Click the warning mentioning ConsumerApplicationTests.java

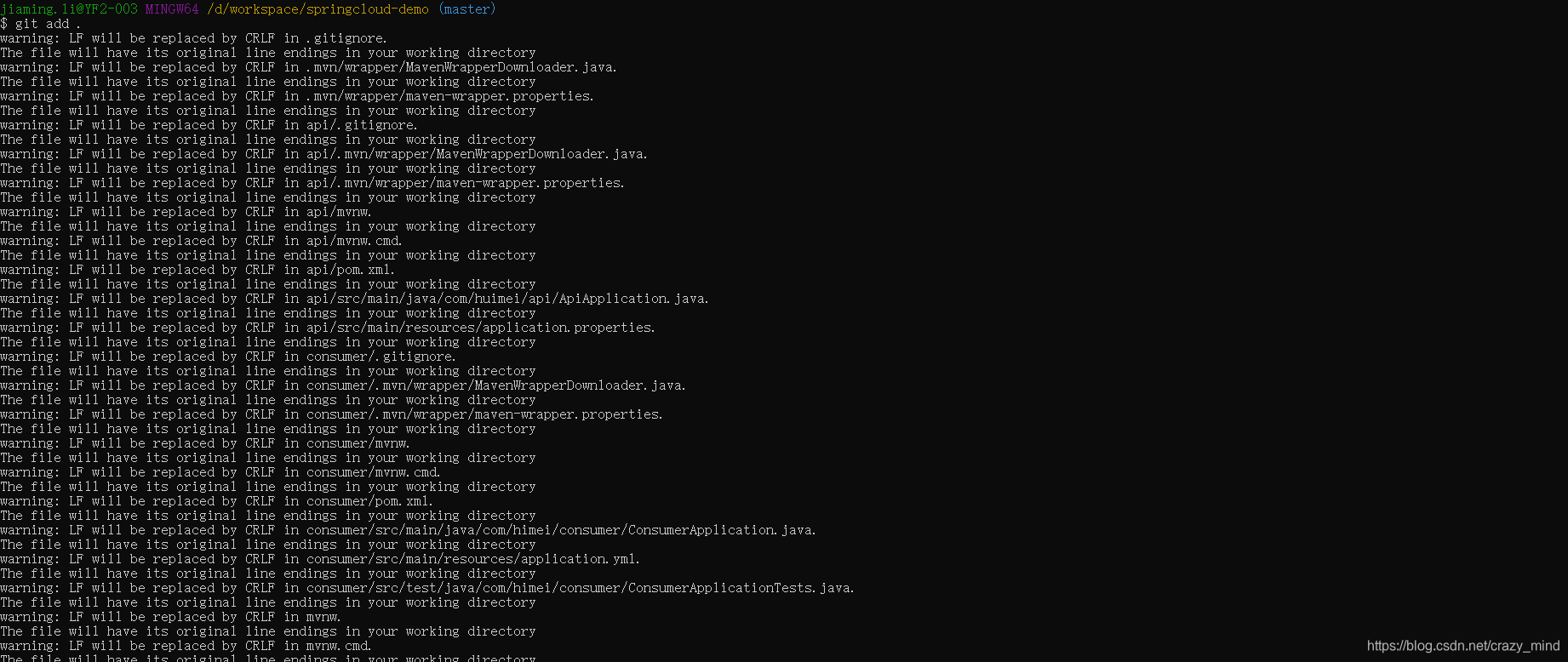[x=427, y=588]
